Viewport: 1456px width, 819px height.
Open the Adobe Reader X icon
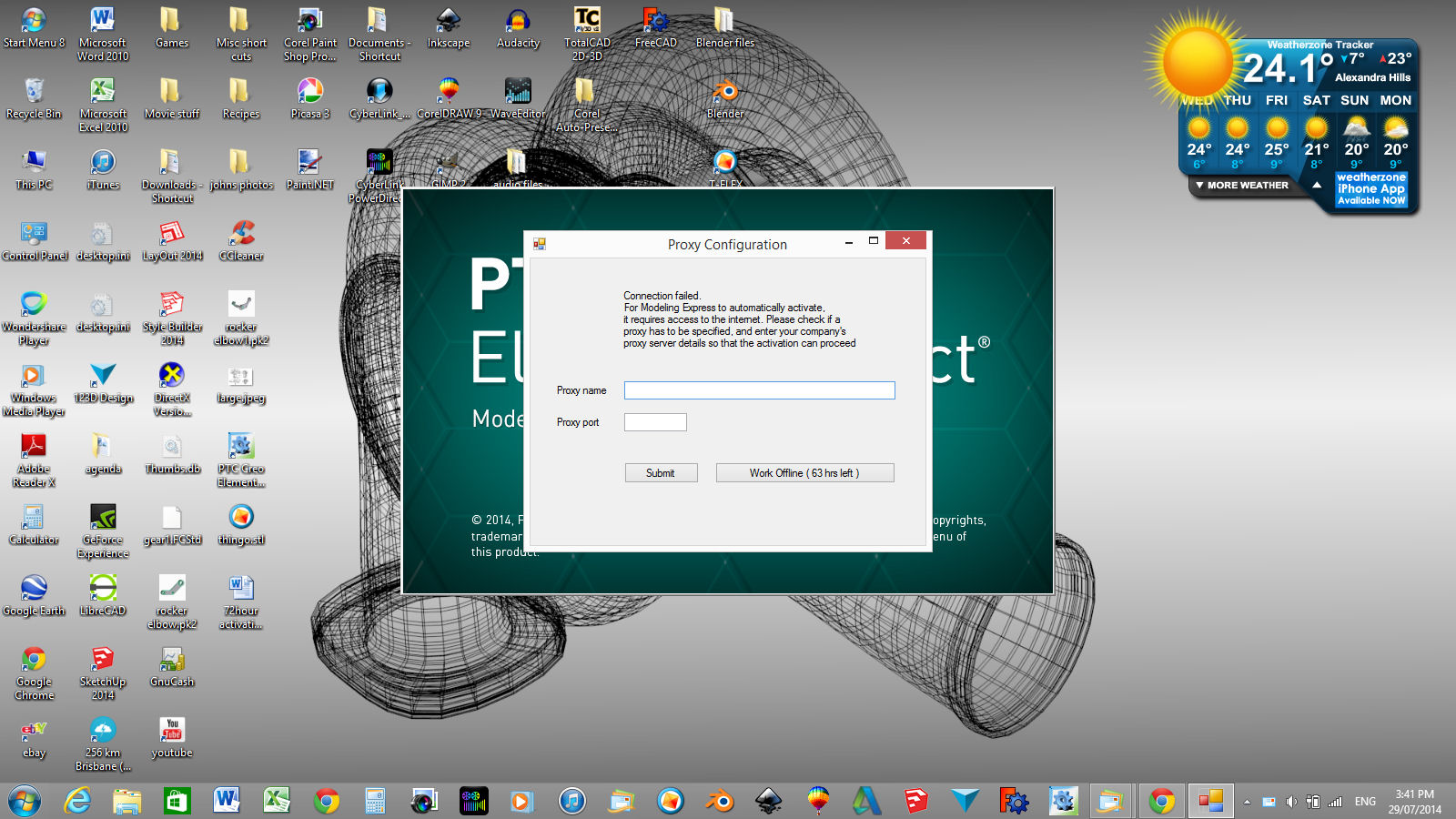[34, 460]
